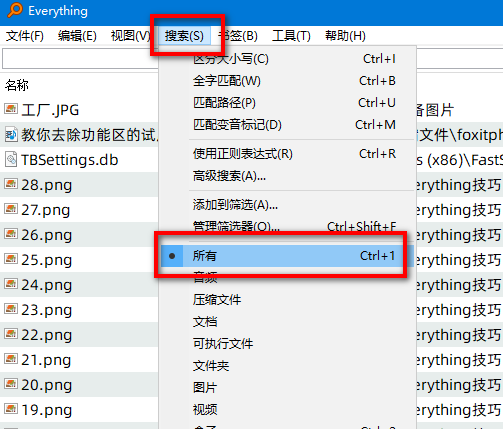Select the 所有 filter
Image resolution: width=503 pixels, height=429 pixels.
coord(287,256)
